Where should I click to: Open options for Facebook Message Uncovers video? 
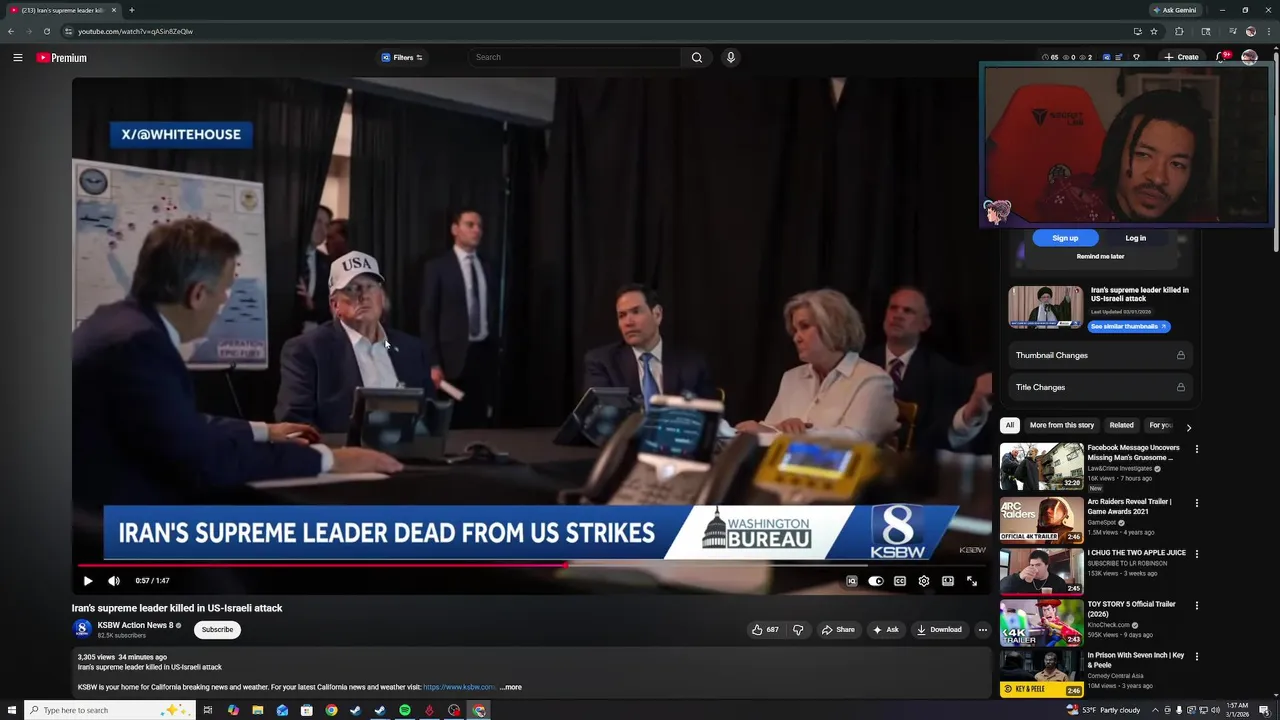click(x=1196, y=450)
